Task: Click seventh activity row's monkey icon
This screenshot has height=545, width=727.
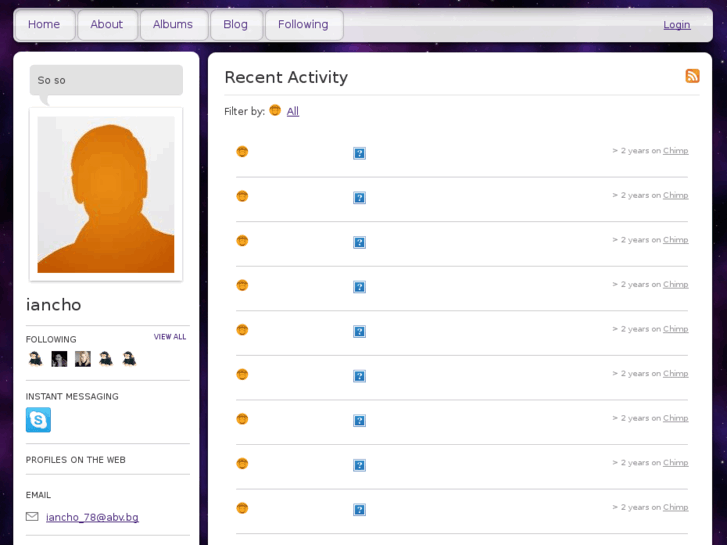Action: tap(242, 419)
